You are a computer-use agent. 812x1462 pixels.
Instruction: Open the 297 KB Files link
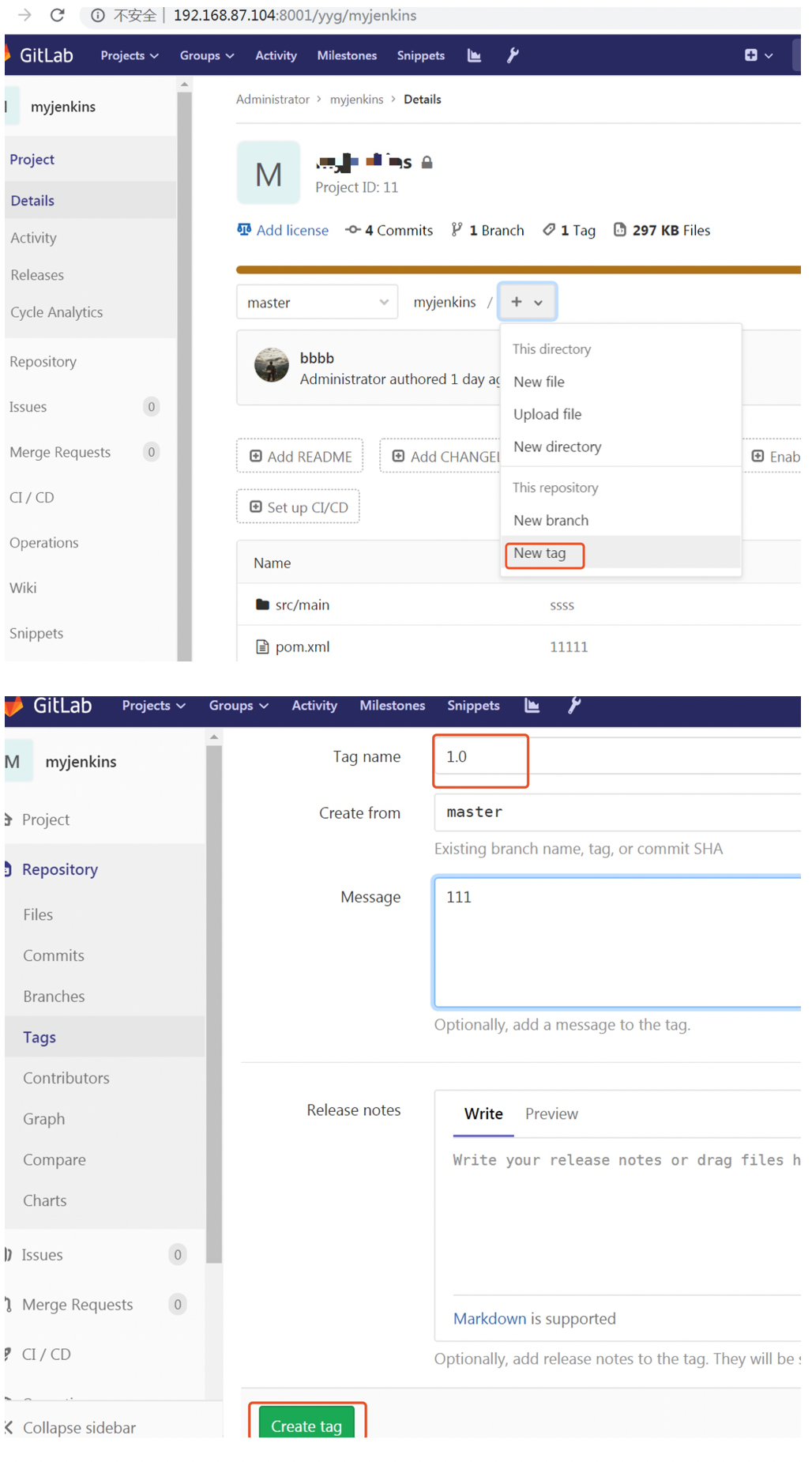point(662,231)
